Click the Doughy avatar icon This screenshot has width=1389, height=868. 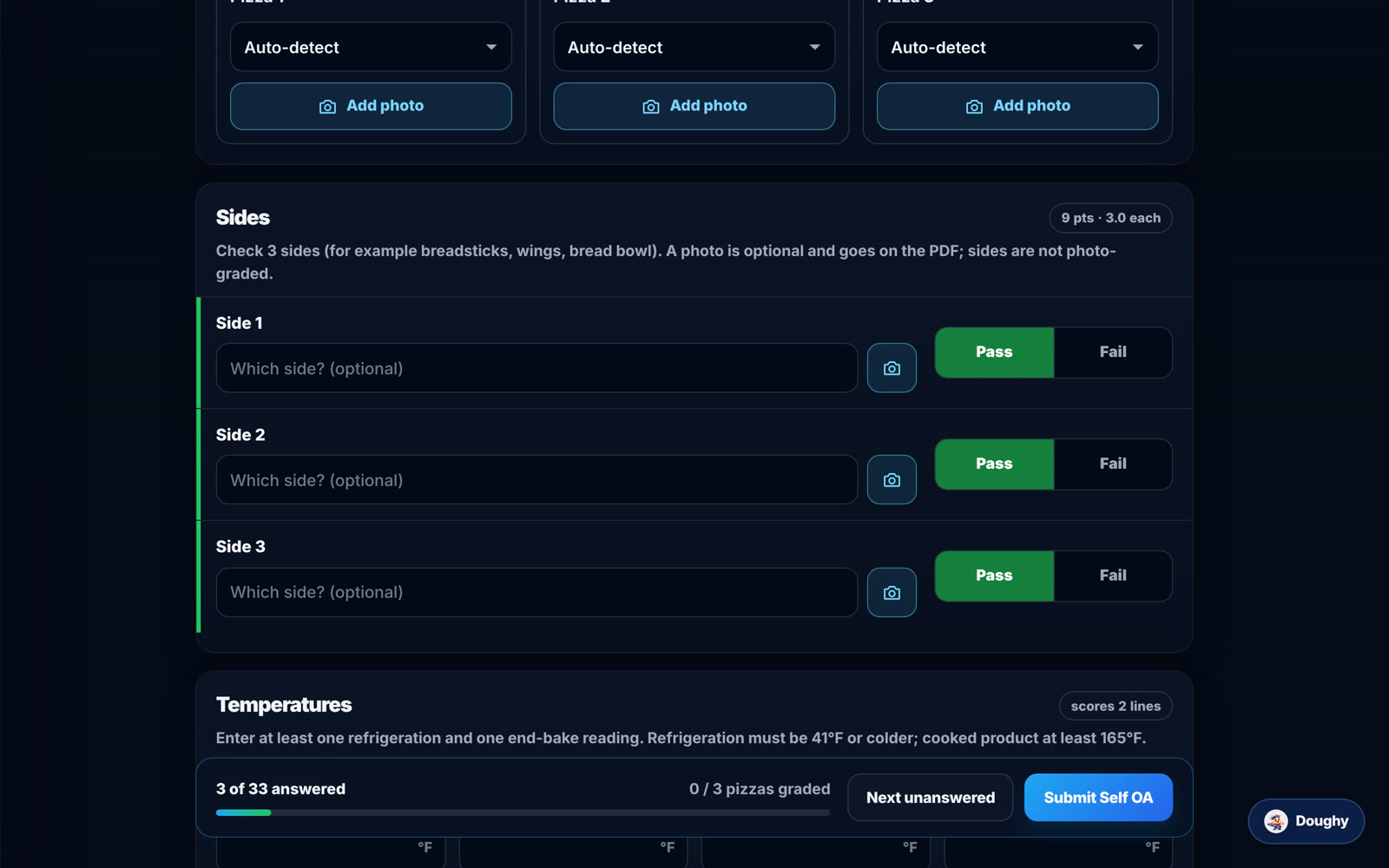click(1275, 821)
